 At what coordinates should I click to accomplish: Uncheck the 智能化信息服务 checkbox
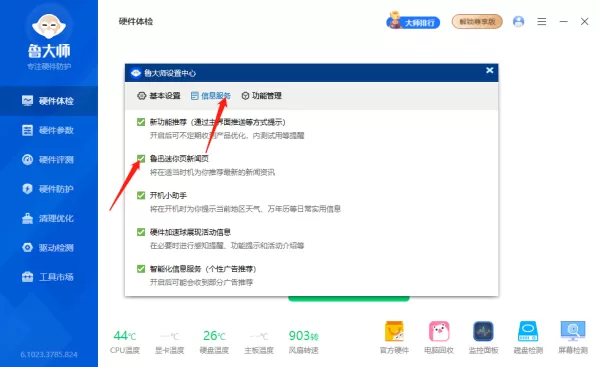[141, 269]
